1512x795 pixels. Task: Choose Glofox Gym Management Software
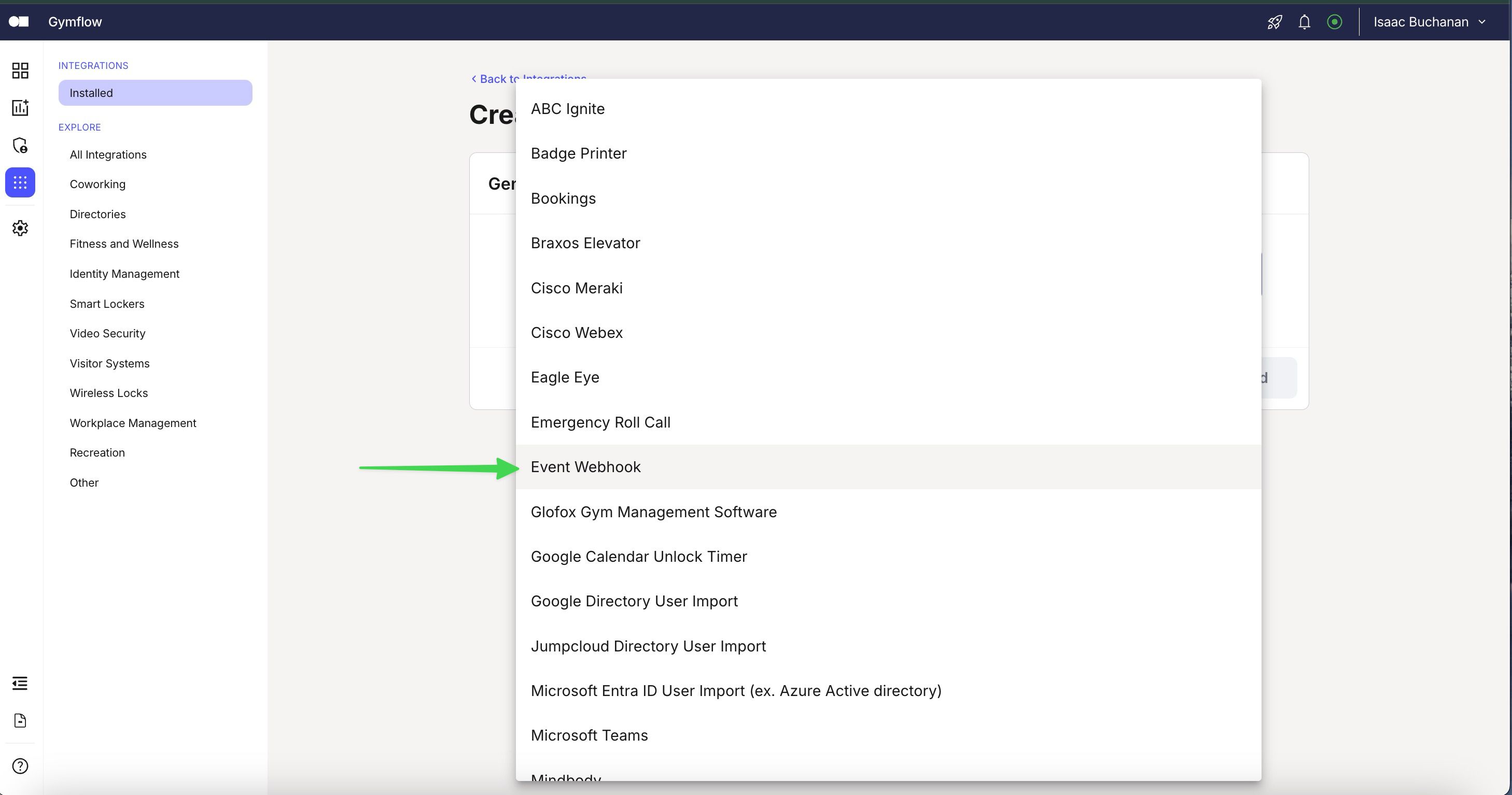[888, 512]
